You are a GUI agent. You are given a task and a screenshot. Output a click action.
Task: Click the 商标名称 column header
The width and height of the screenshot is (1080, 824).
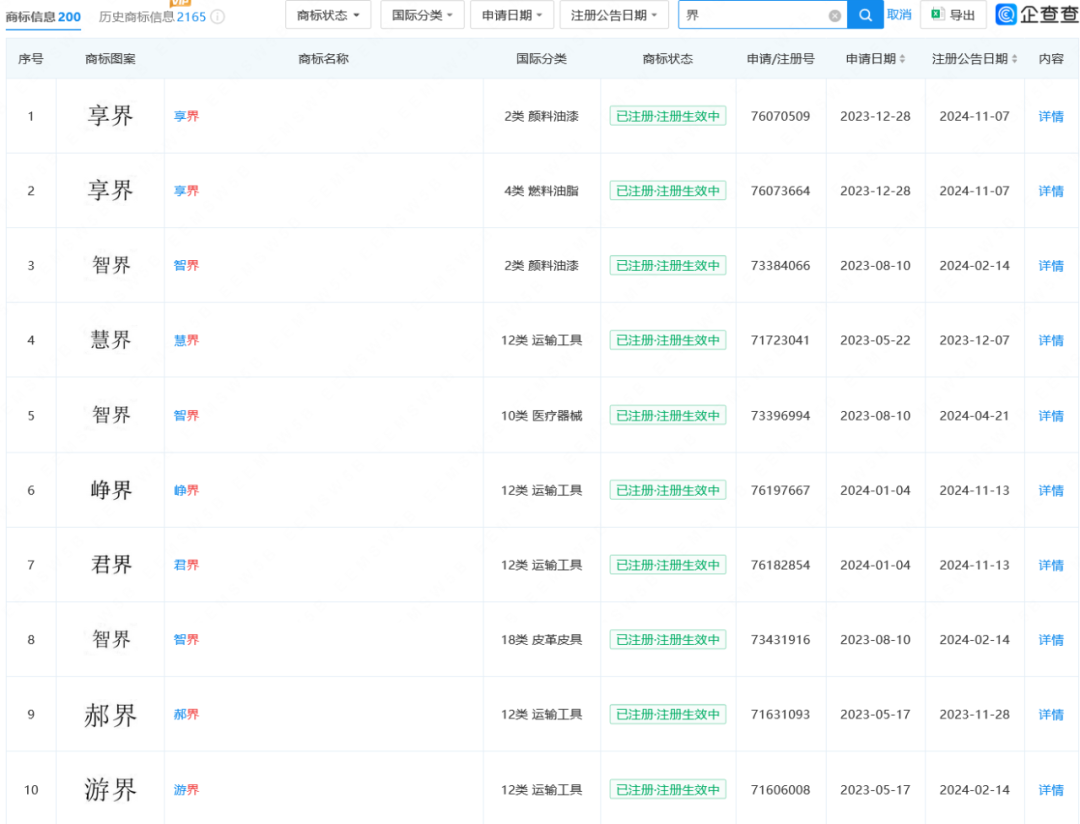tap(324, 59)
